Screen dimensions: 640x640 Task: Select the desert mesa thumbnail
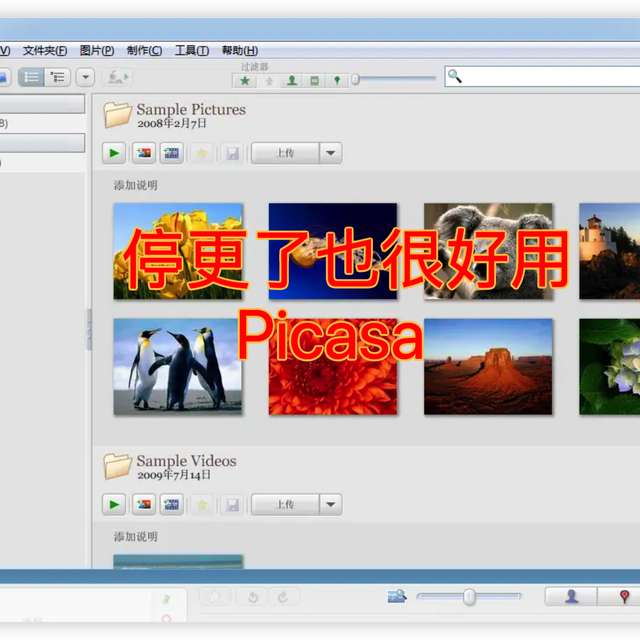(x=488, y=367)
